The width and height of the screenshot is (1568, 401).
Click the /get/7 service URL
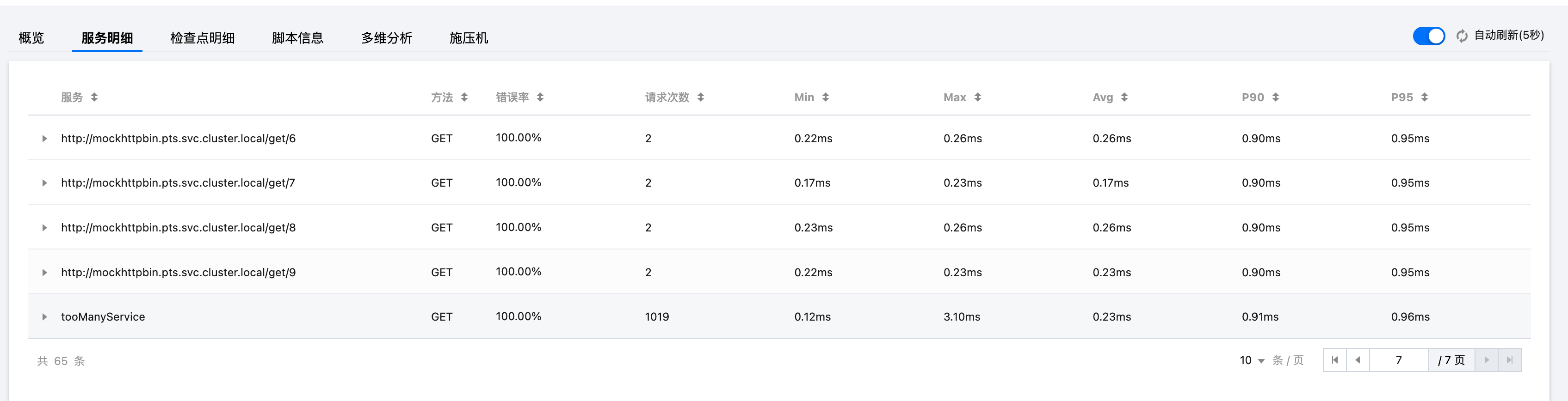click(178, 183)
